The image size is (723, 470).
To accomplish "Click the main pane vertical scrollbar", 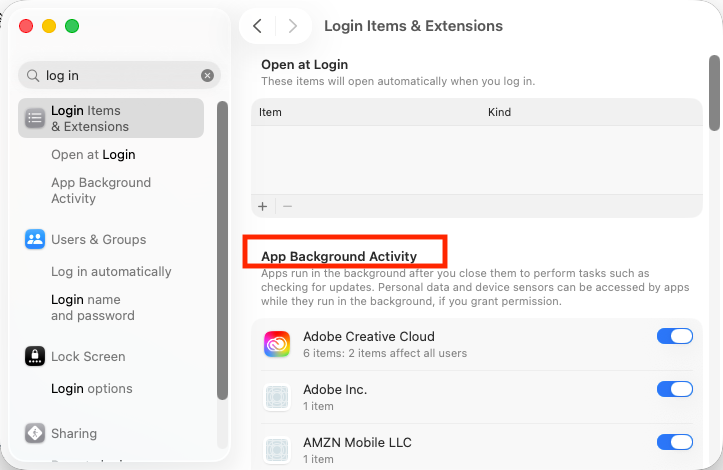I will (714, 93).
